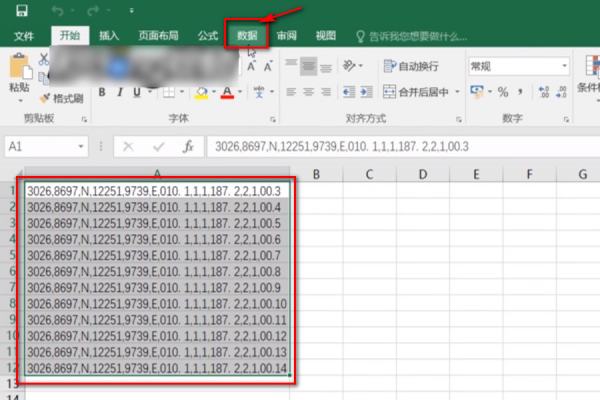Screen dimensions: 600x400
Task: Toggle underline formatting
Action: pos(137,92)
